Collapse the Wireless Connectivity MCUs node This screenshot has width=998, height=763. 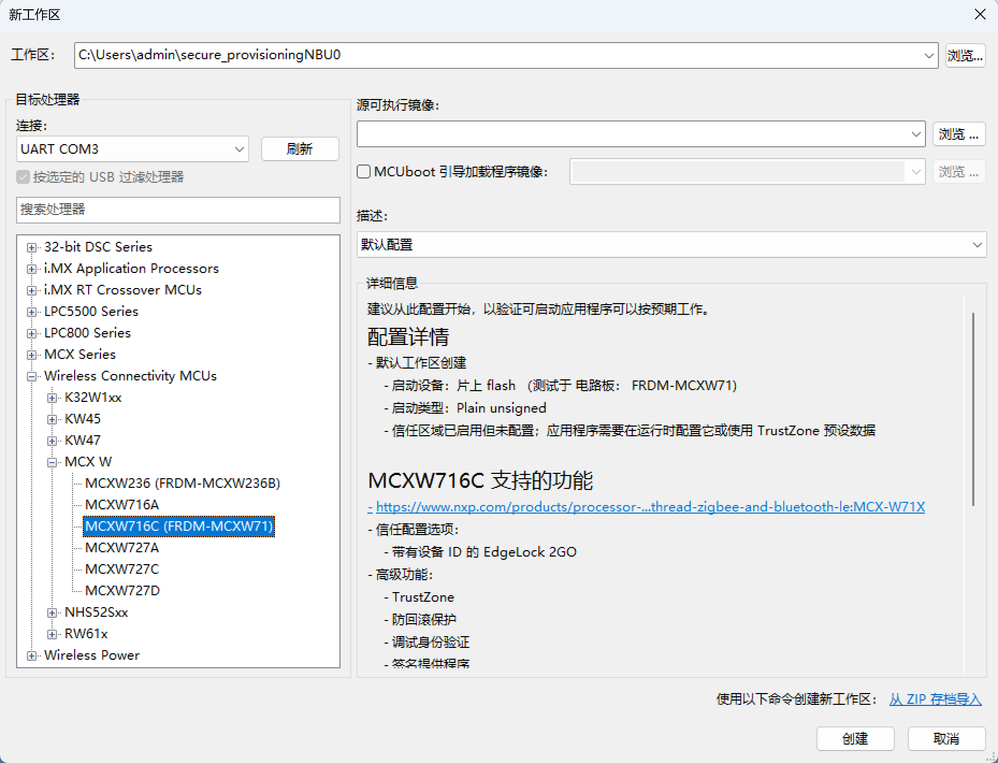(x=30, y=376)
